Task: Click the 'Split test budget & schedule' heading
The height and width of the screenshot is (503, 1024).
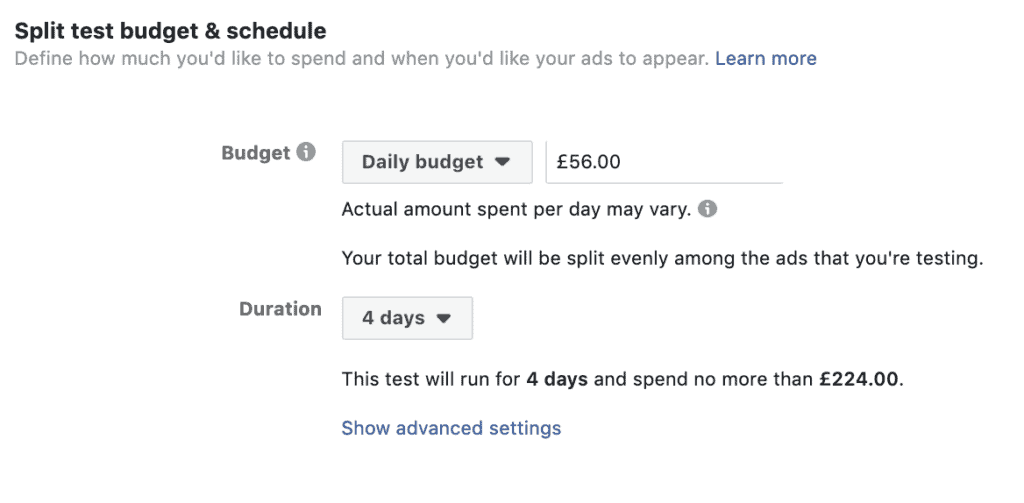Action: 170,31
